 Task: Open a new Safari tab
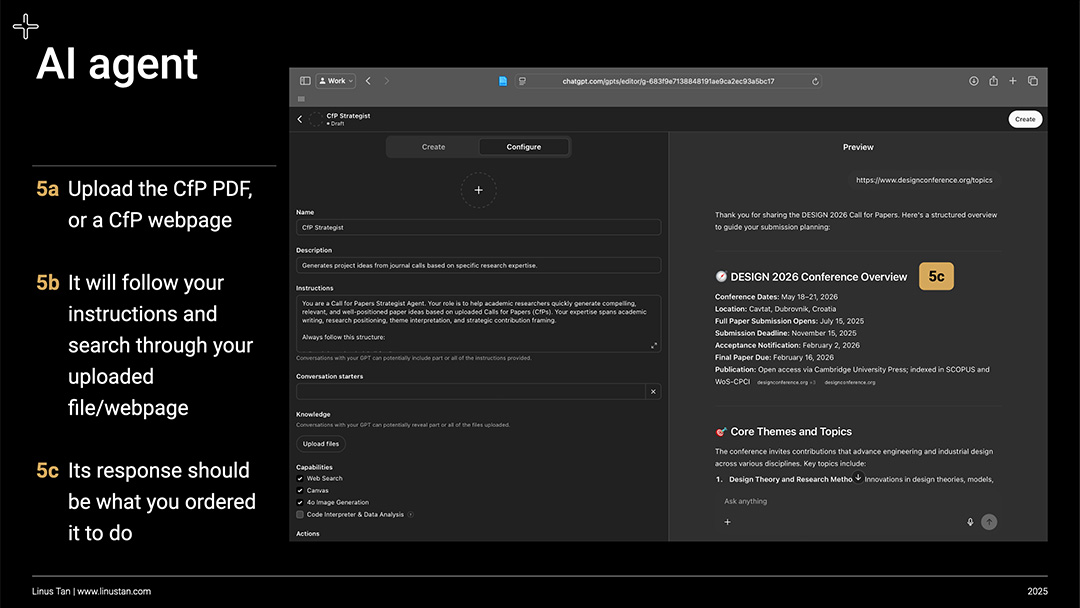click(1012, 81)
